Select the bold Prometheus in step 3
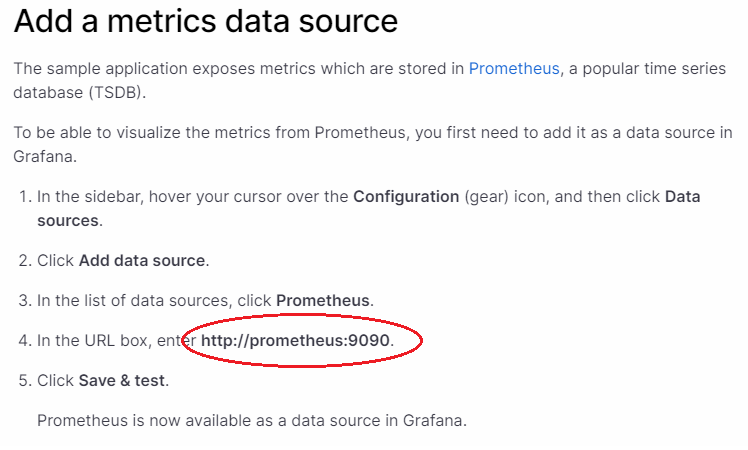The image size is (748, 450). tap(323, 301)
